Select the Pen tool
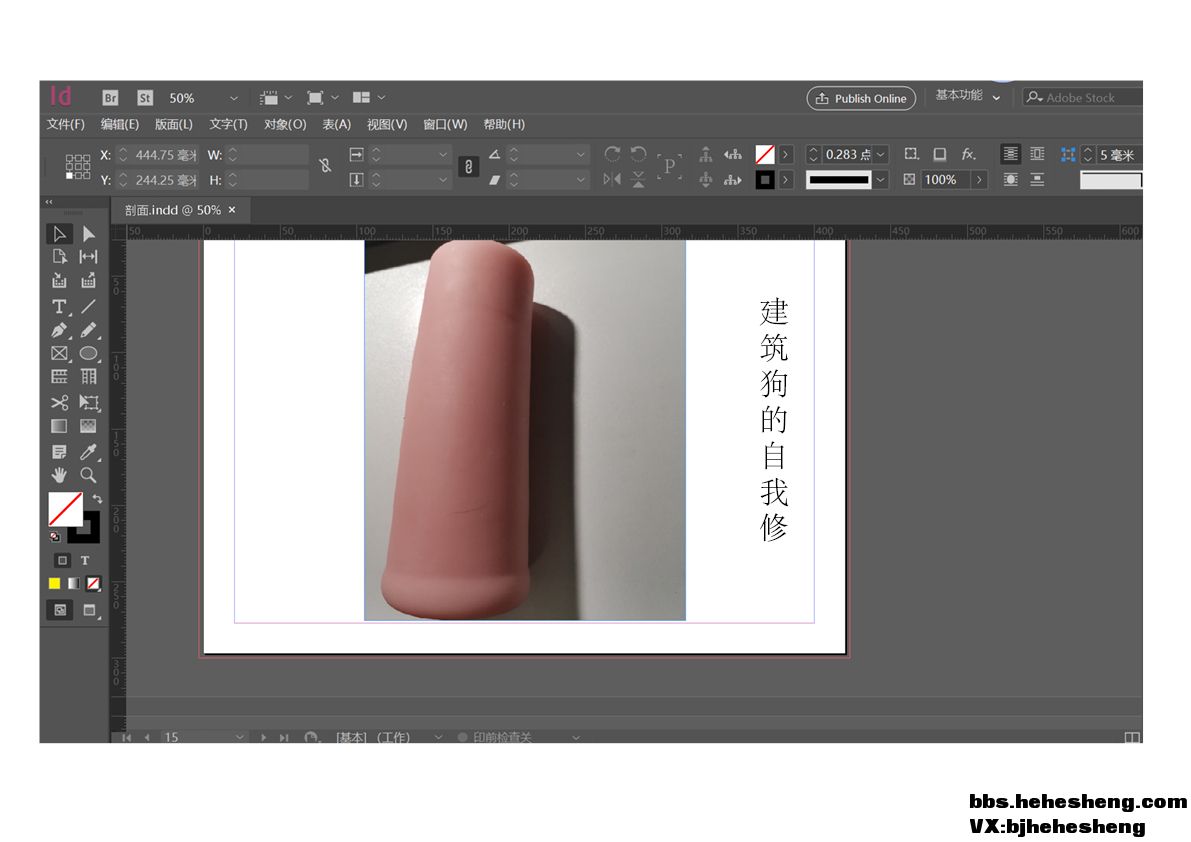This screenshot has height=842, width=1191. tap(59, 330)
